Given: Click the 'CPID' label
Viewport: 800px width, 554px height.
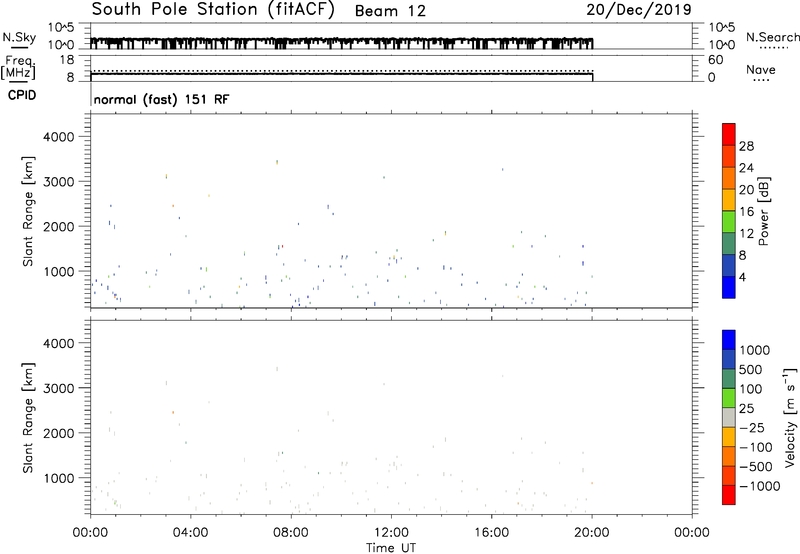Looking at the screenshot, I should (x=22, y=95).
